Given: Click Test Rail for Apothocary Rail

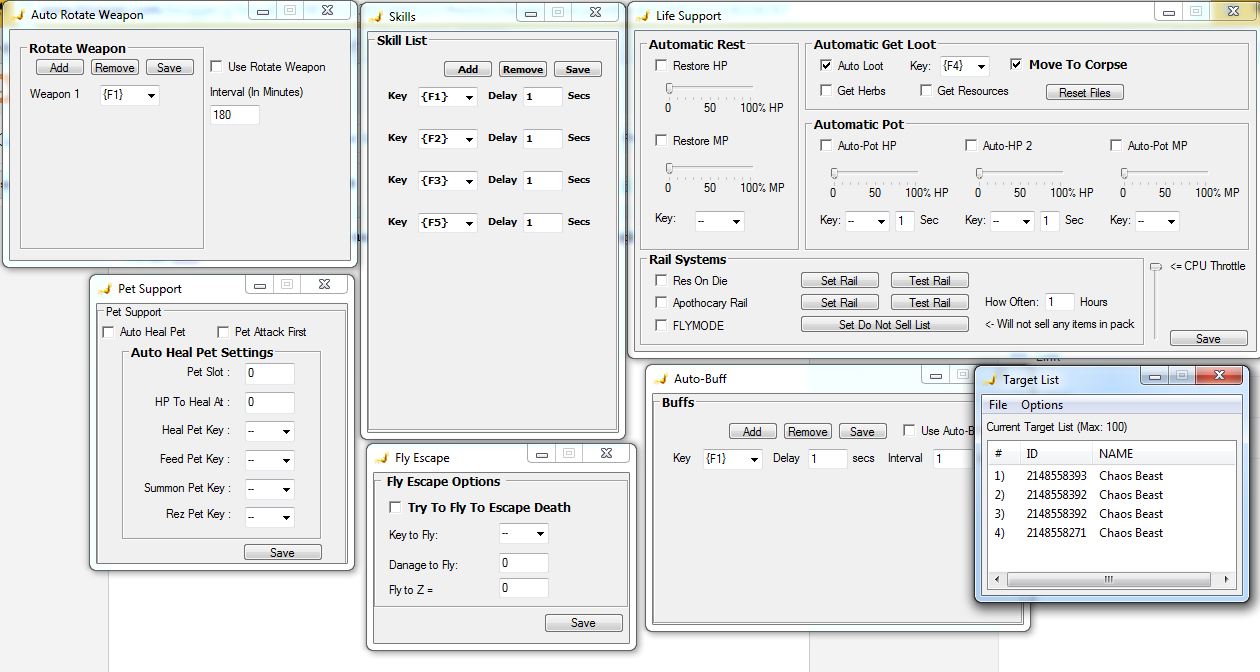Looking at the screenshot, I should coord(929,301).
